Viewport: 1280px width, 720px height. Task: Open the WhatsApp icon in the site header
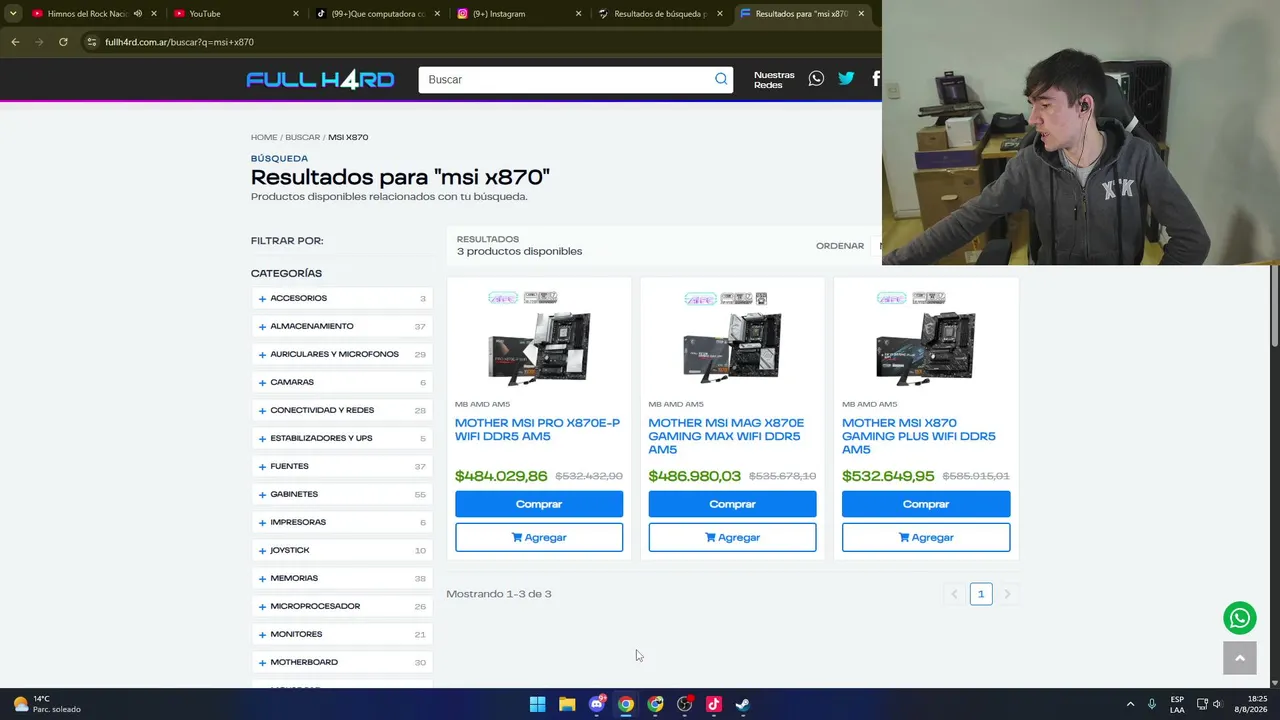tap(816, 79)
